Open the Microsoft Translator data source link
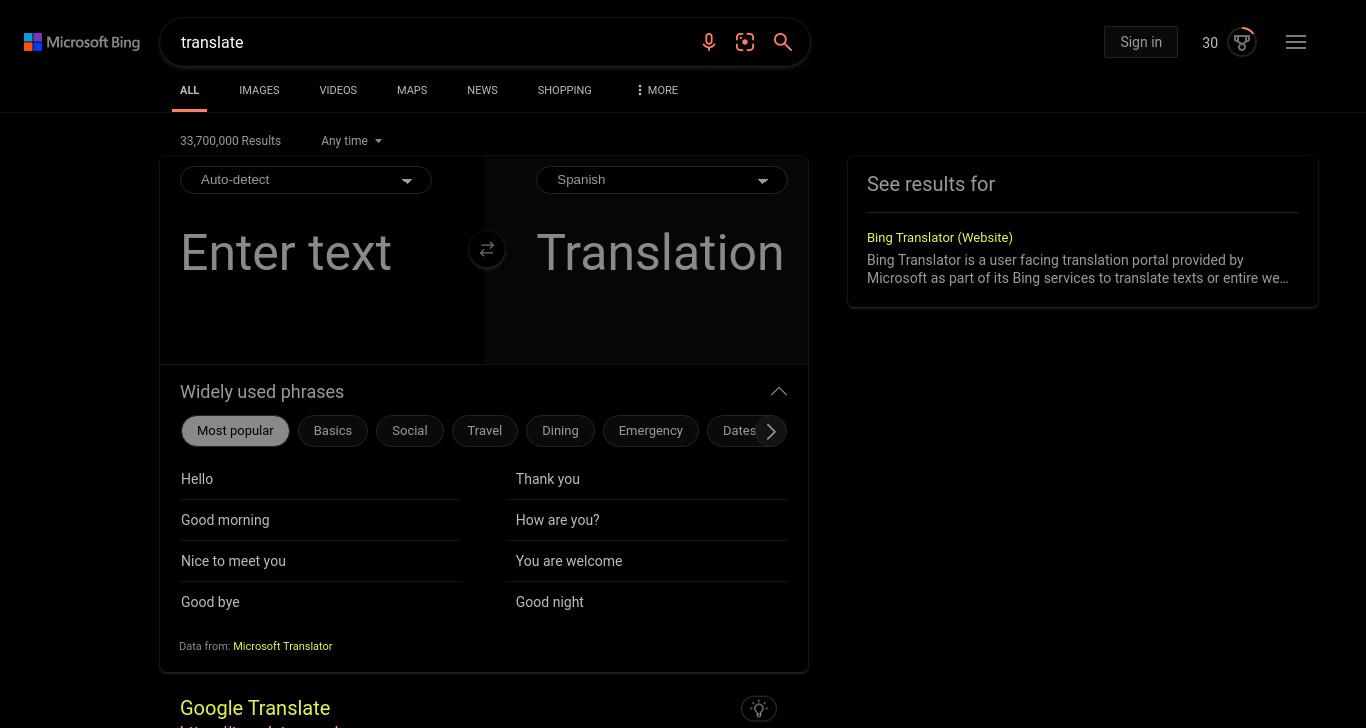The image size is (1366, 728). coord(283,646)
